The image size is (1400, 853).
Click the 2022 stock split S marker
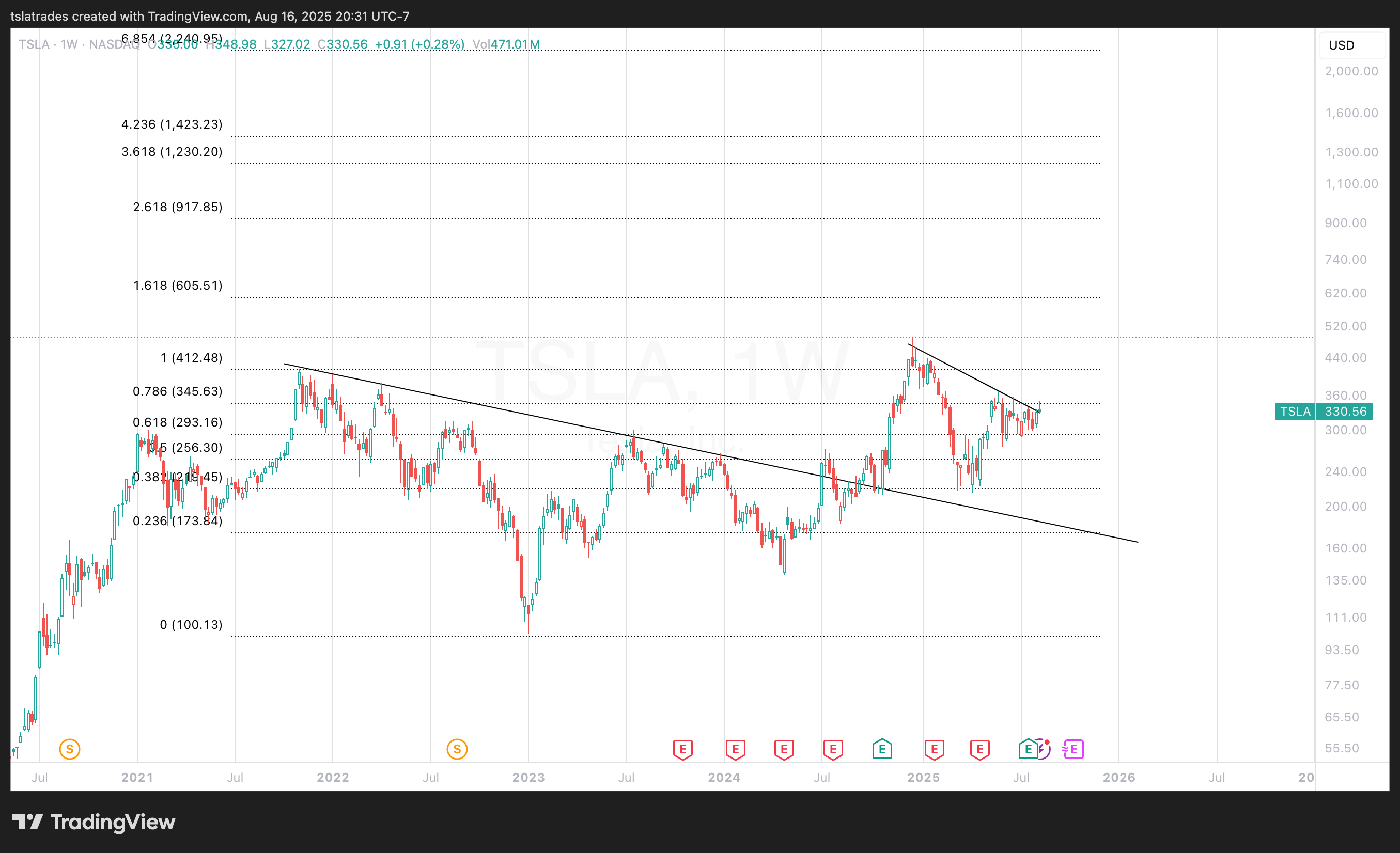[x=457, y=749]
